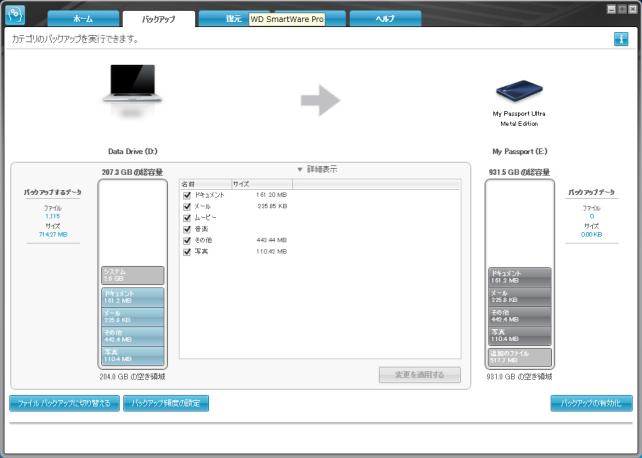Viewport: 642px width, 458px height.
Task: Click the Data Drive (D:) label
Action: tap(133, 151)
